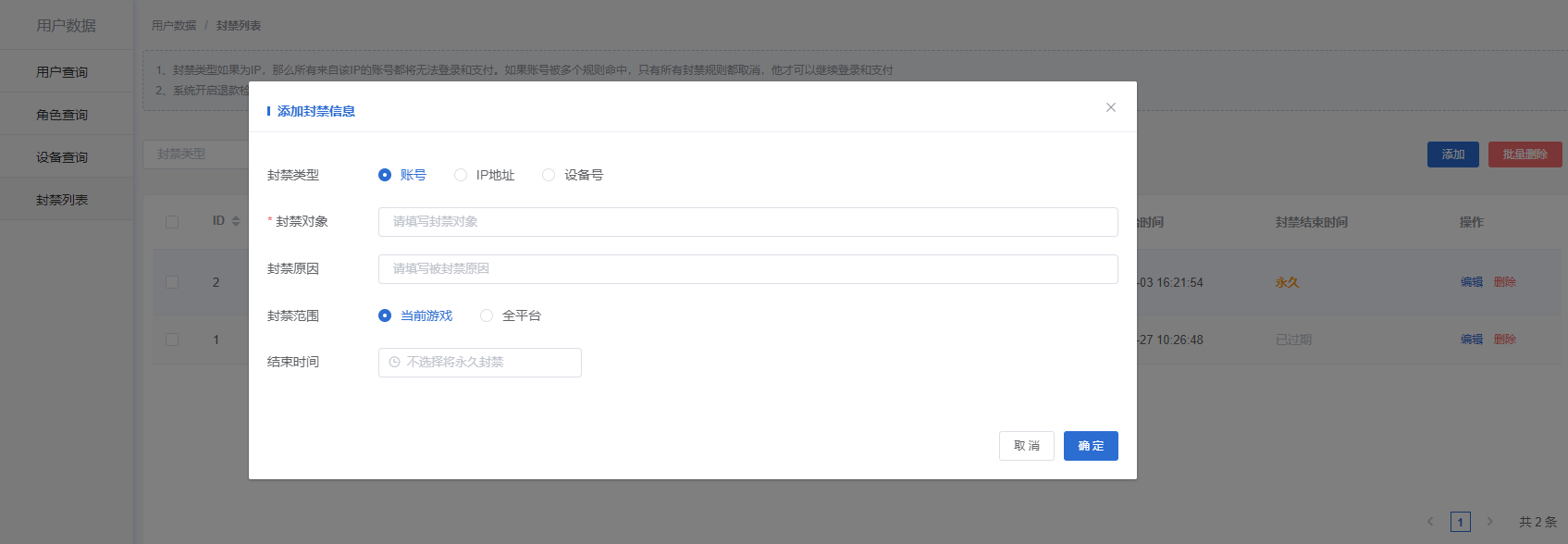1568x544 pixels.
Task: Click the 封禁结束时间 column header
Action: 1312,222
